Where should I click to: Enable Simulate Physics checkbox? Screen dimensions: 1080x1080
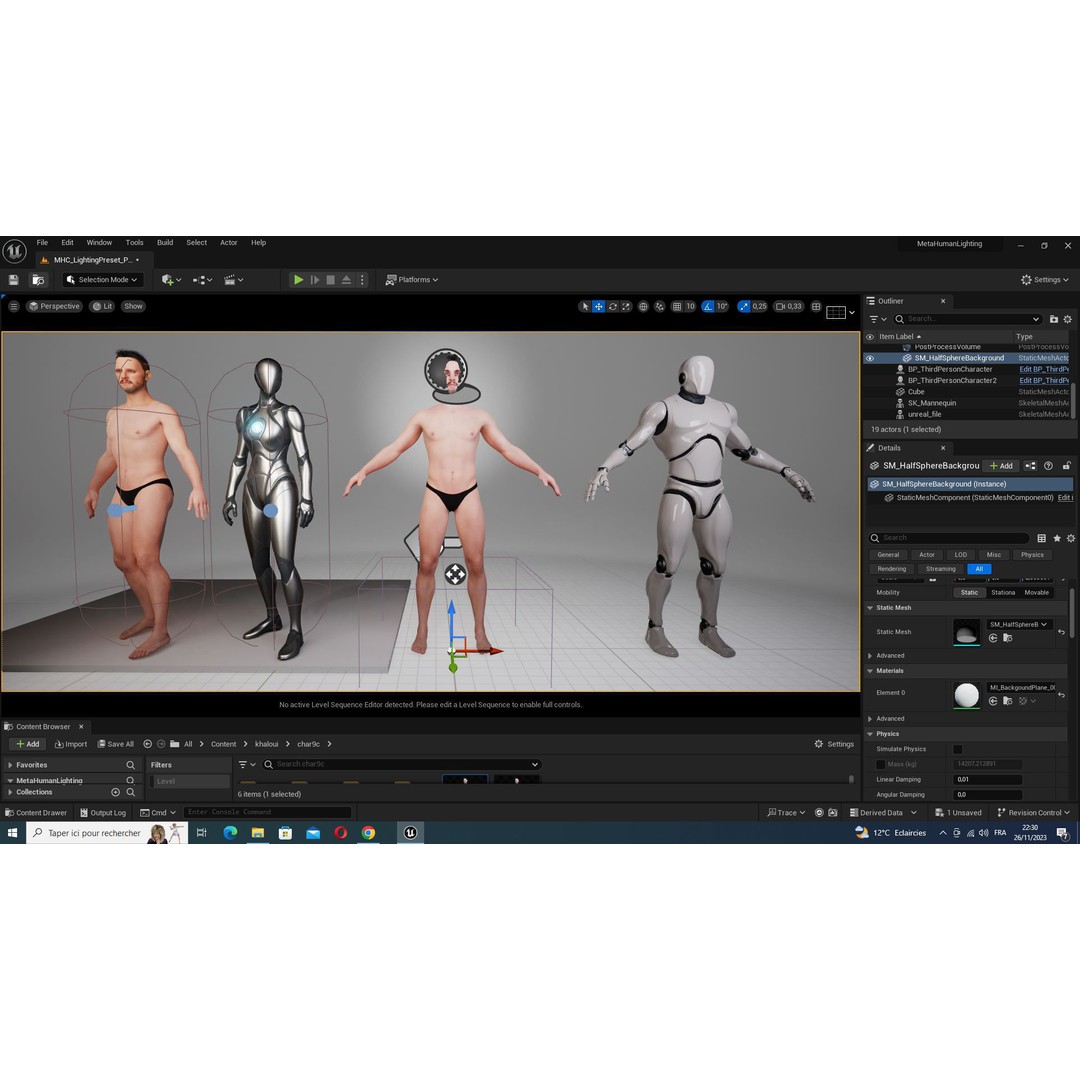(x=958, y=749)
